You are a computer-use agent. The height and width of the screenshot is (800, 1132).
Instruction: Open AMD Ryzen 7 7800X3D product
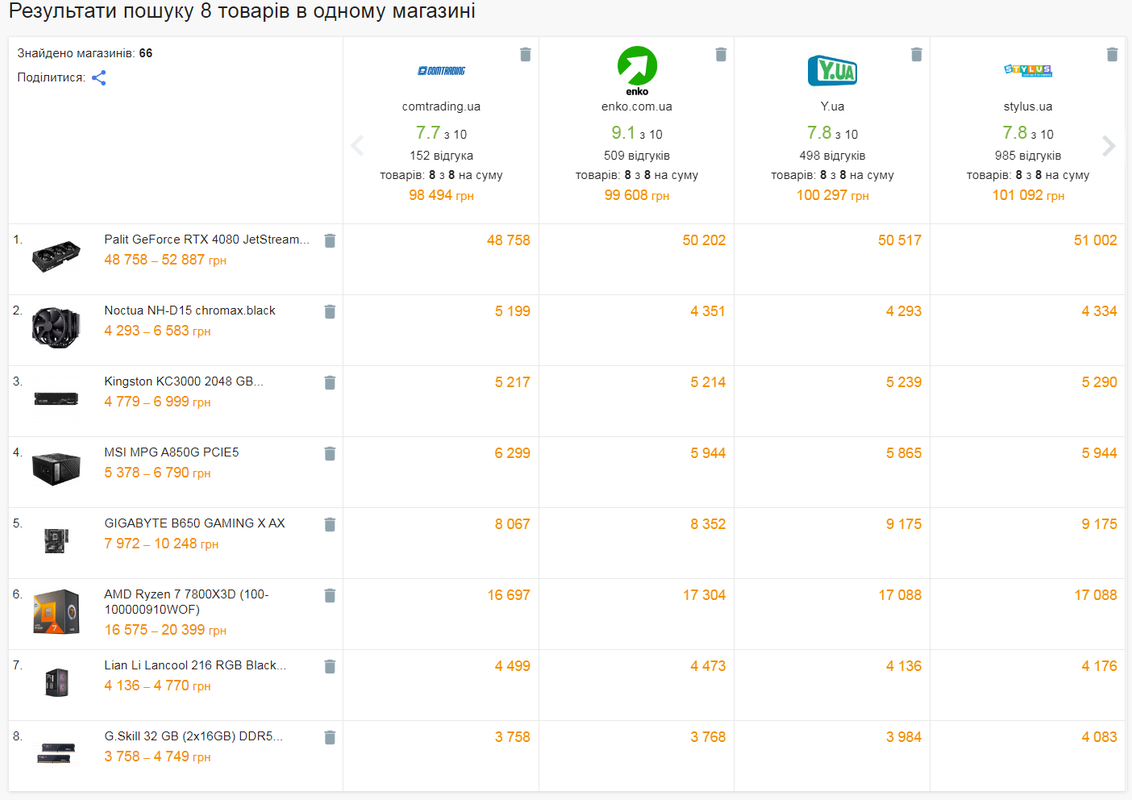(186, 601)
